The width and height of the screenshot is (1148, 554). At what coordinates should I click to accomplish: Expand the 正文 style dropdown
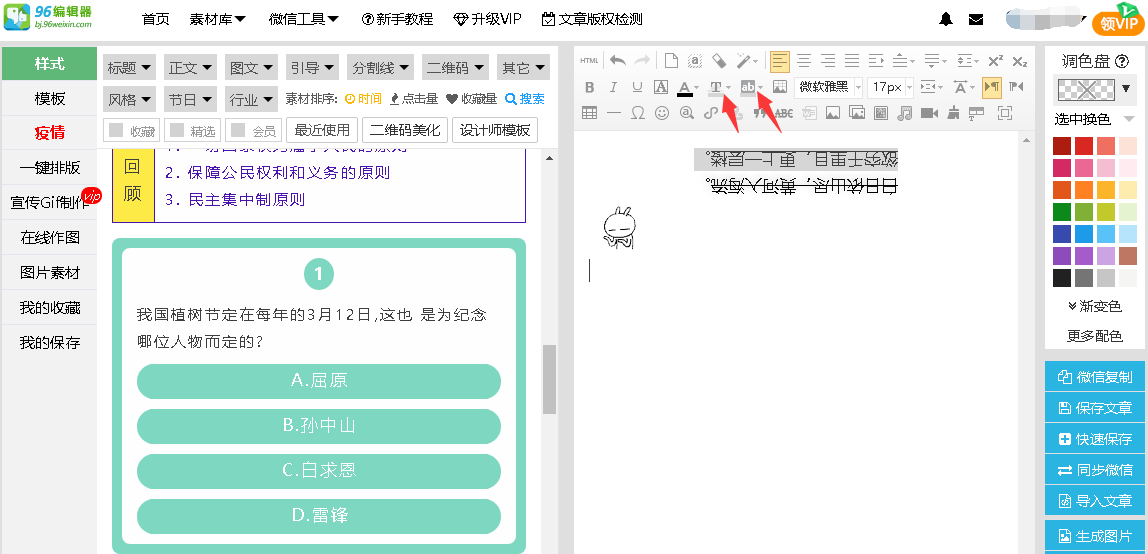click(x=190, y=67)
